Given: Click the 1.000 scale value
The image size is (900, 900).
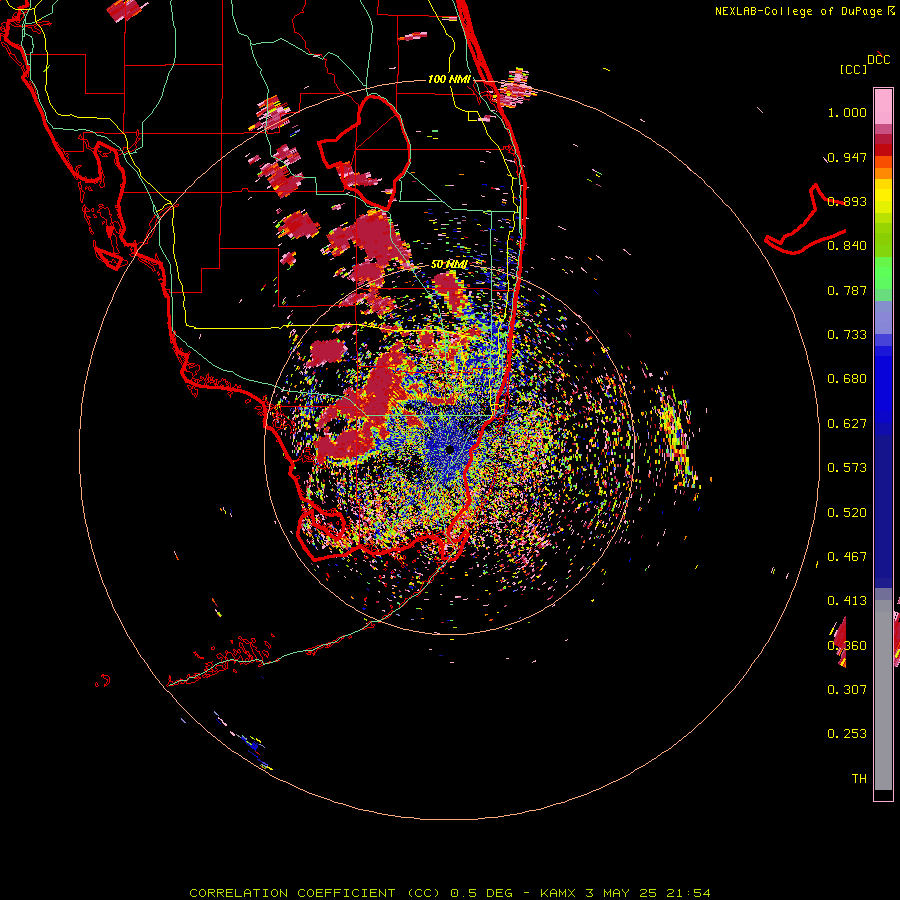Looking at the screenshot, I should (x=847, y=112).
